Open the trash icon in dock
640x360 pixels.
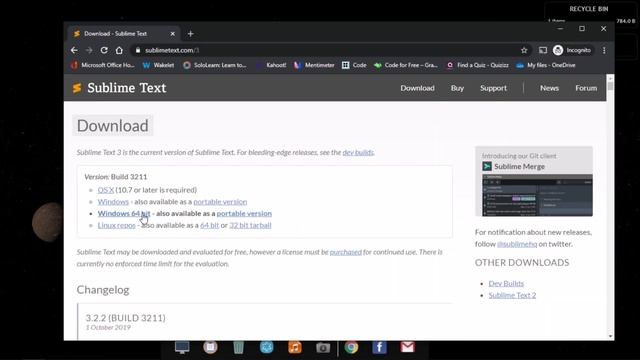238,347
